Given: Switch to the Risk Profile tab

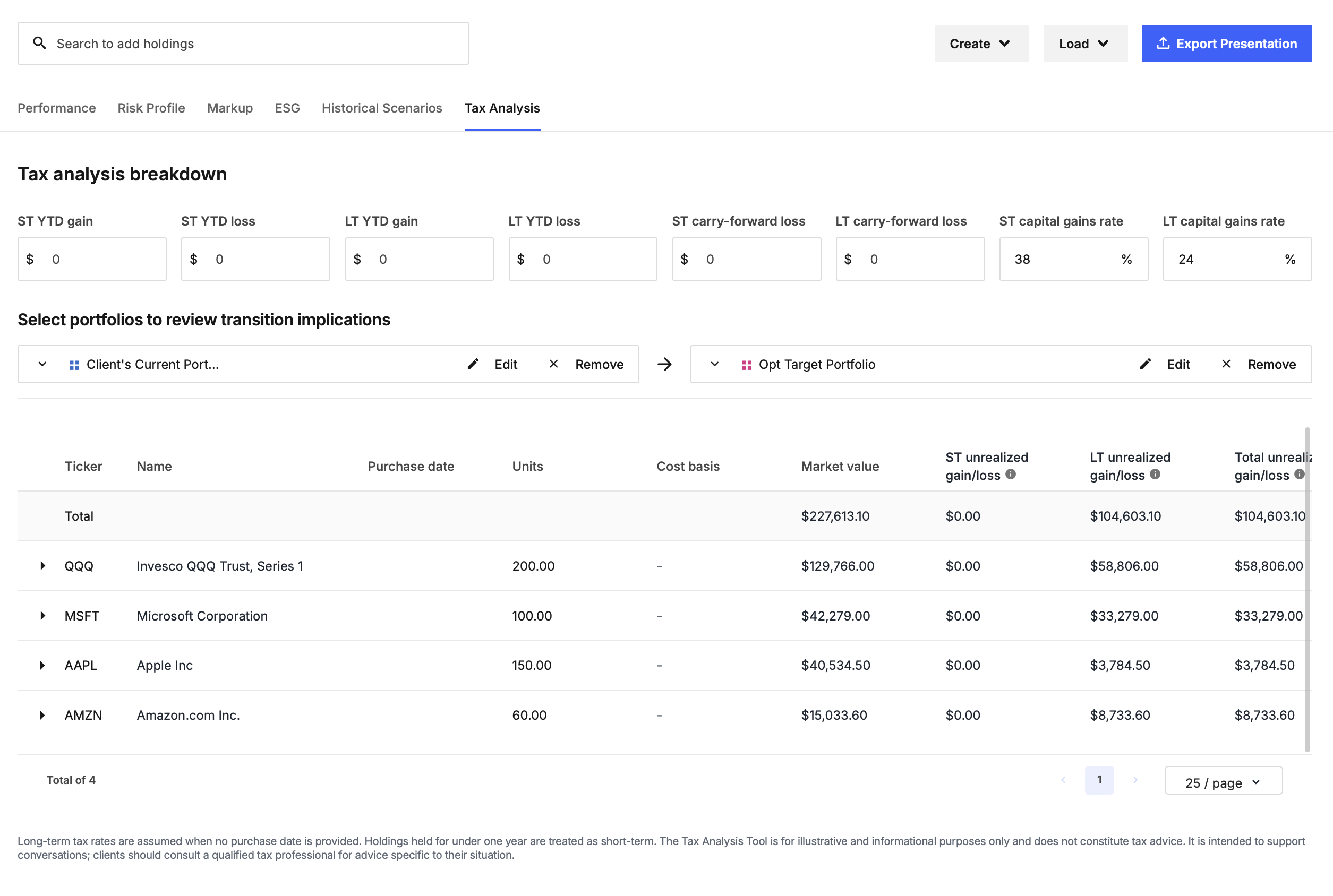Looking at the screenshot, I should pos(151,108).
